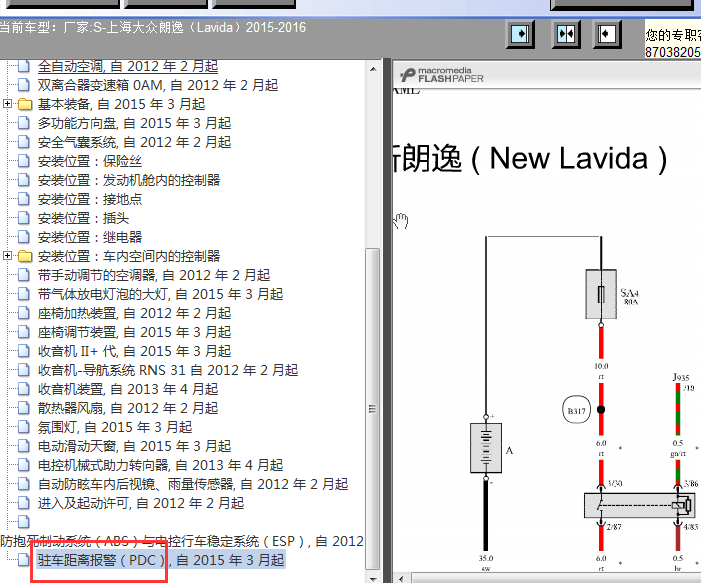Screen dimensions: 701x583
Task: Click the Macromedia FlashPaper logo
Action: tap(442, 75)
